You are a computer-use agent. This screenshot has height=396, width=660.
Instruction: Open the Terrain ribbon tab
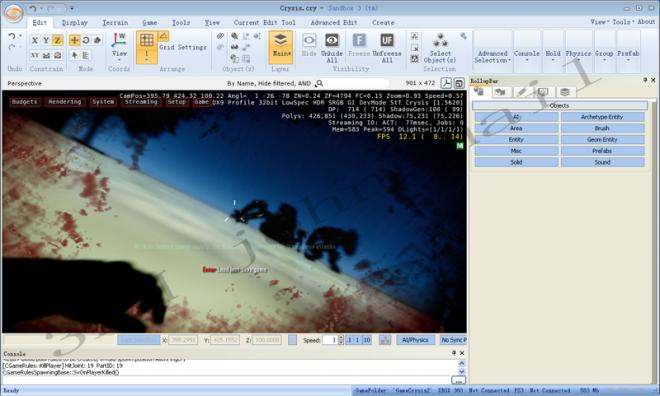(x=115, y=23)
